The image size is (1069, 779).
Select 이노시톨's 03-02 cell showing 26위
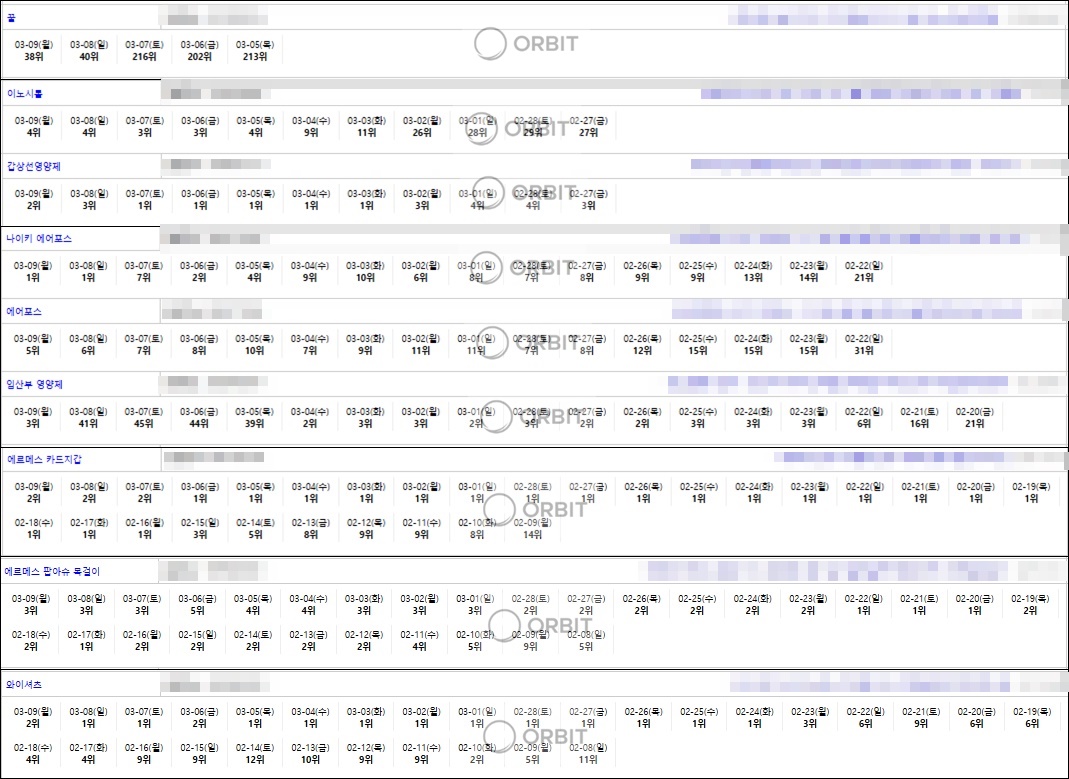(x=421, y=126)
